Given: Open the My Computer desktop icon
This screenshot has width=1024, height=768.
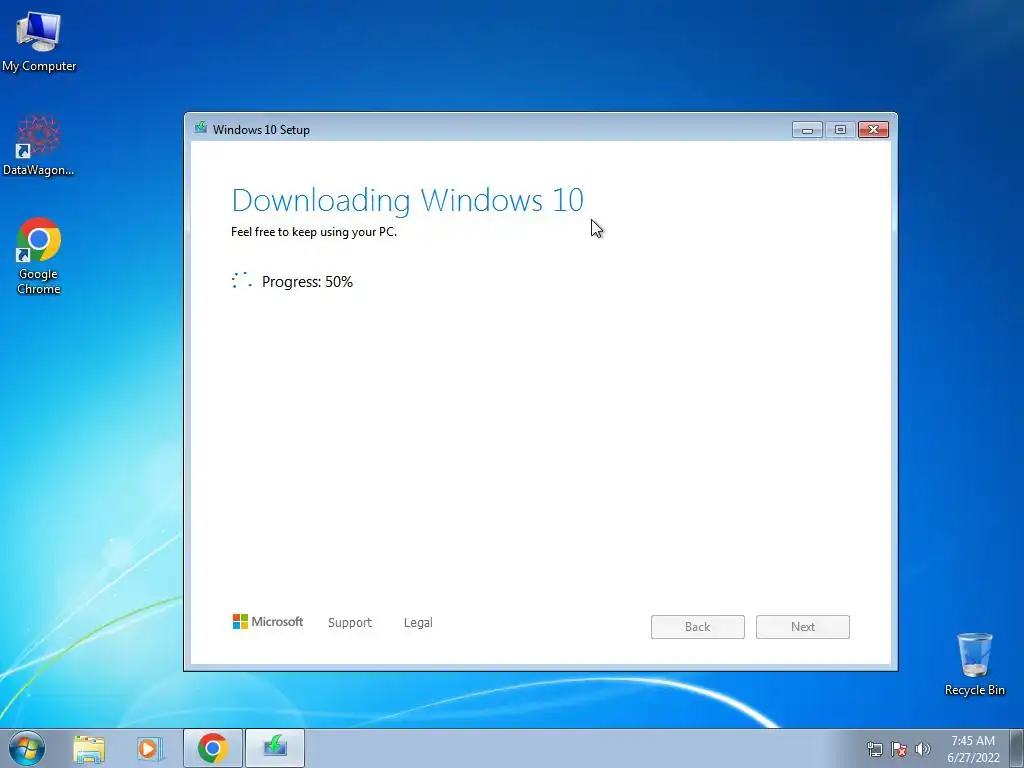Looking at the screenshot, I should pyautogui.click(x=39, y=40).
